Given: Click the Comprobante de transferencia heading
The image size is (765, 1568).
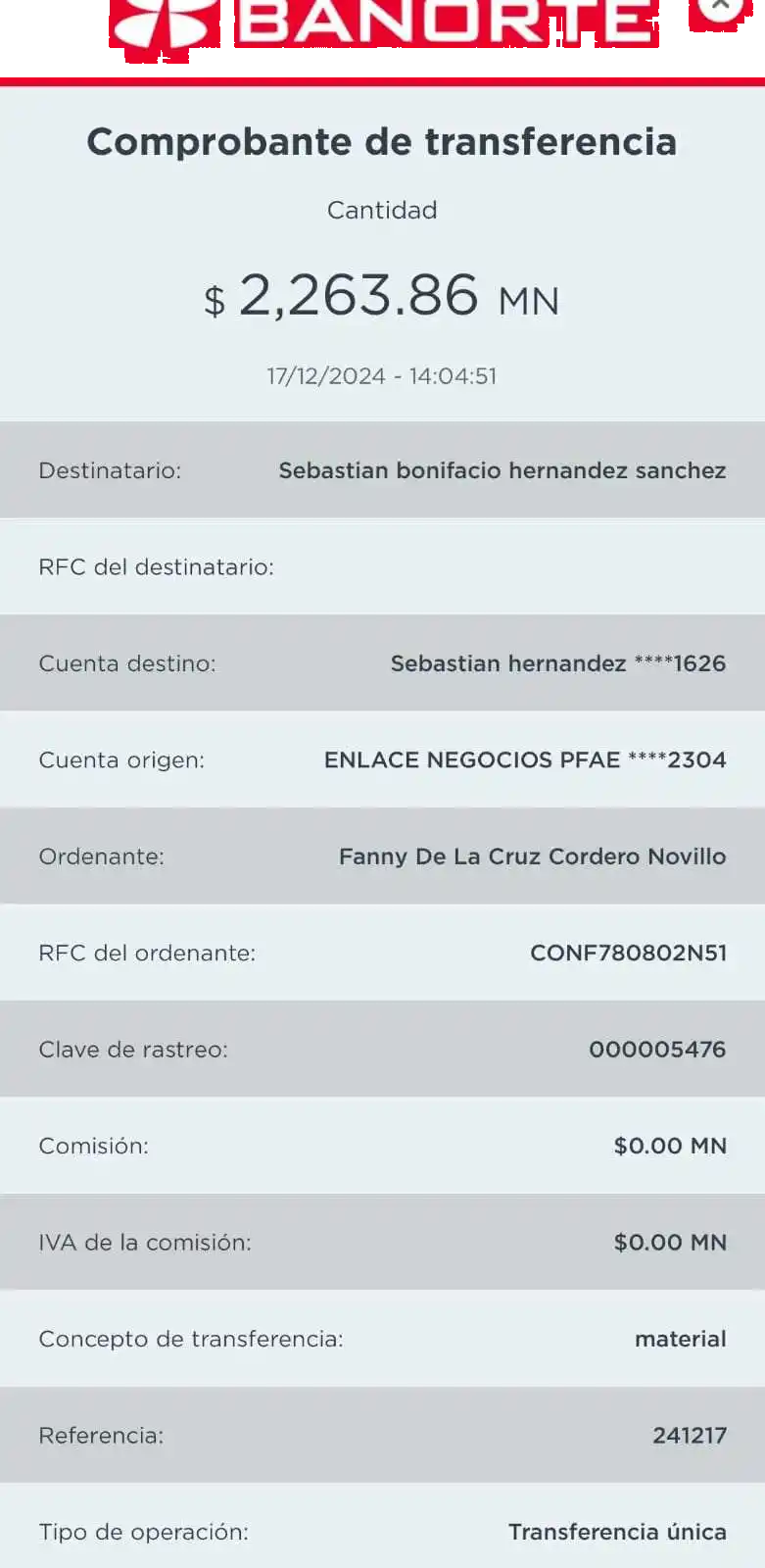Looking at the screenshot, I should [382, 142].
